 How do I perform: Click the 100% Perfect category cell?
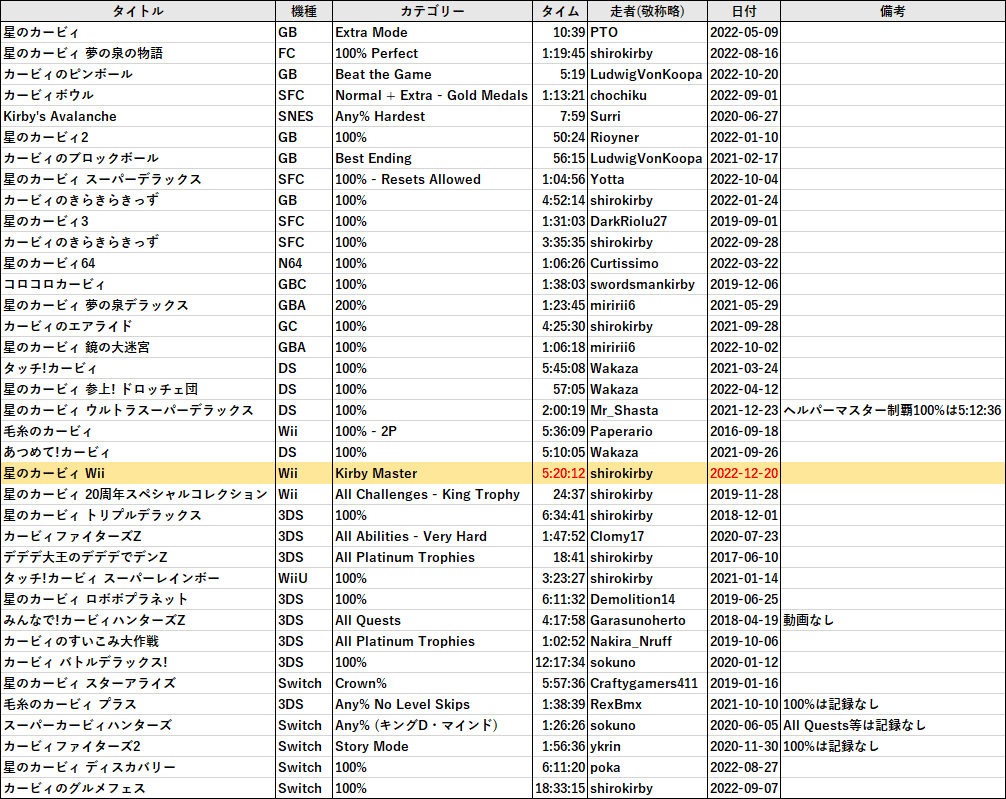pos(432,53)
